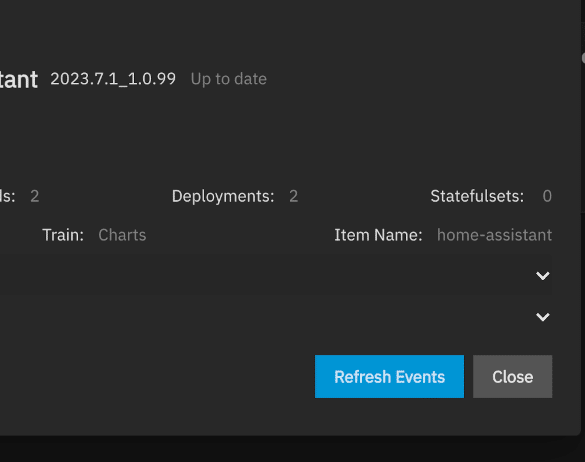
Task: Select version text 2023.7.1_1.0.99
Action: pyautogui.click(x=113, y=79)
